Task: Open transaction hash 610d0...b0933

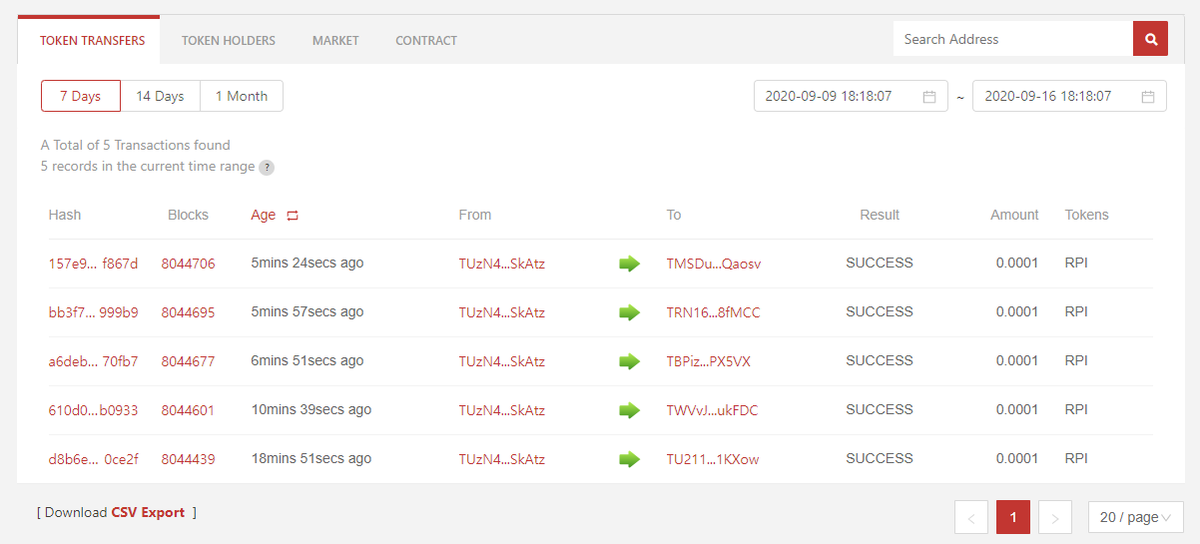Action: coord(93,410)
